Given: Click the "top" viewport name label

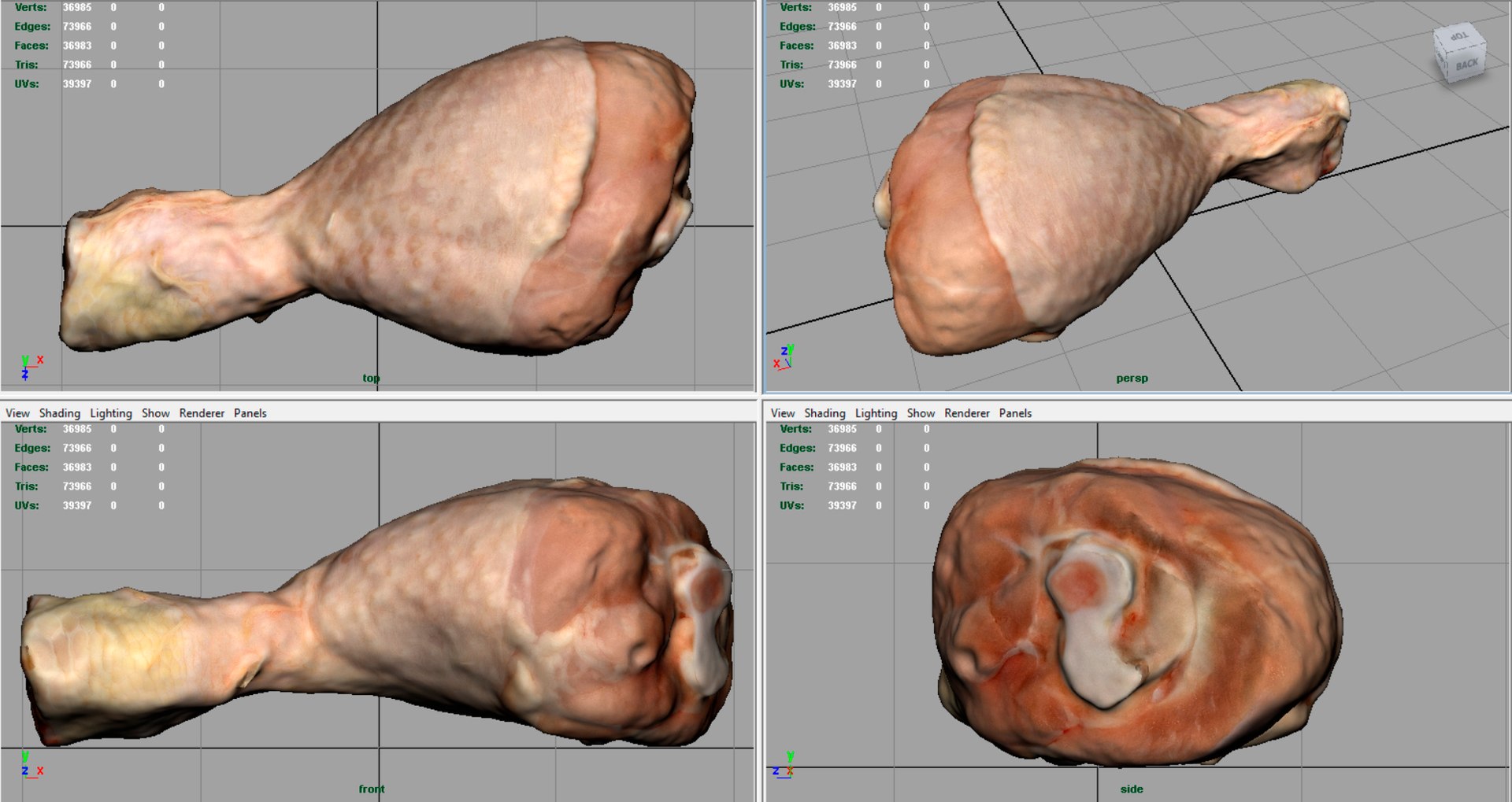Looking at the screenshot, I should tap(371, 378).
